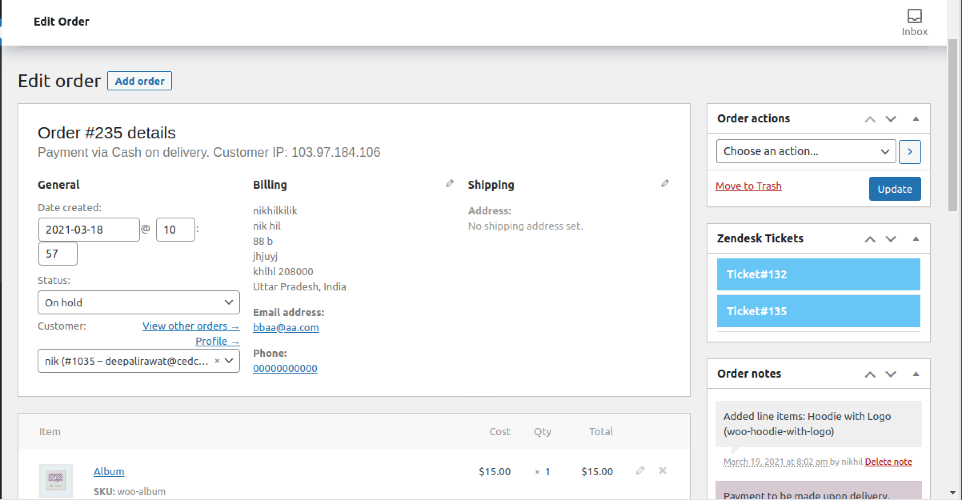Collapse the Zendesk Tickets panel
Image resolution: width=962 pixels, height=500 pixels.
click(915, 239)
